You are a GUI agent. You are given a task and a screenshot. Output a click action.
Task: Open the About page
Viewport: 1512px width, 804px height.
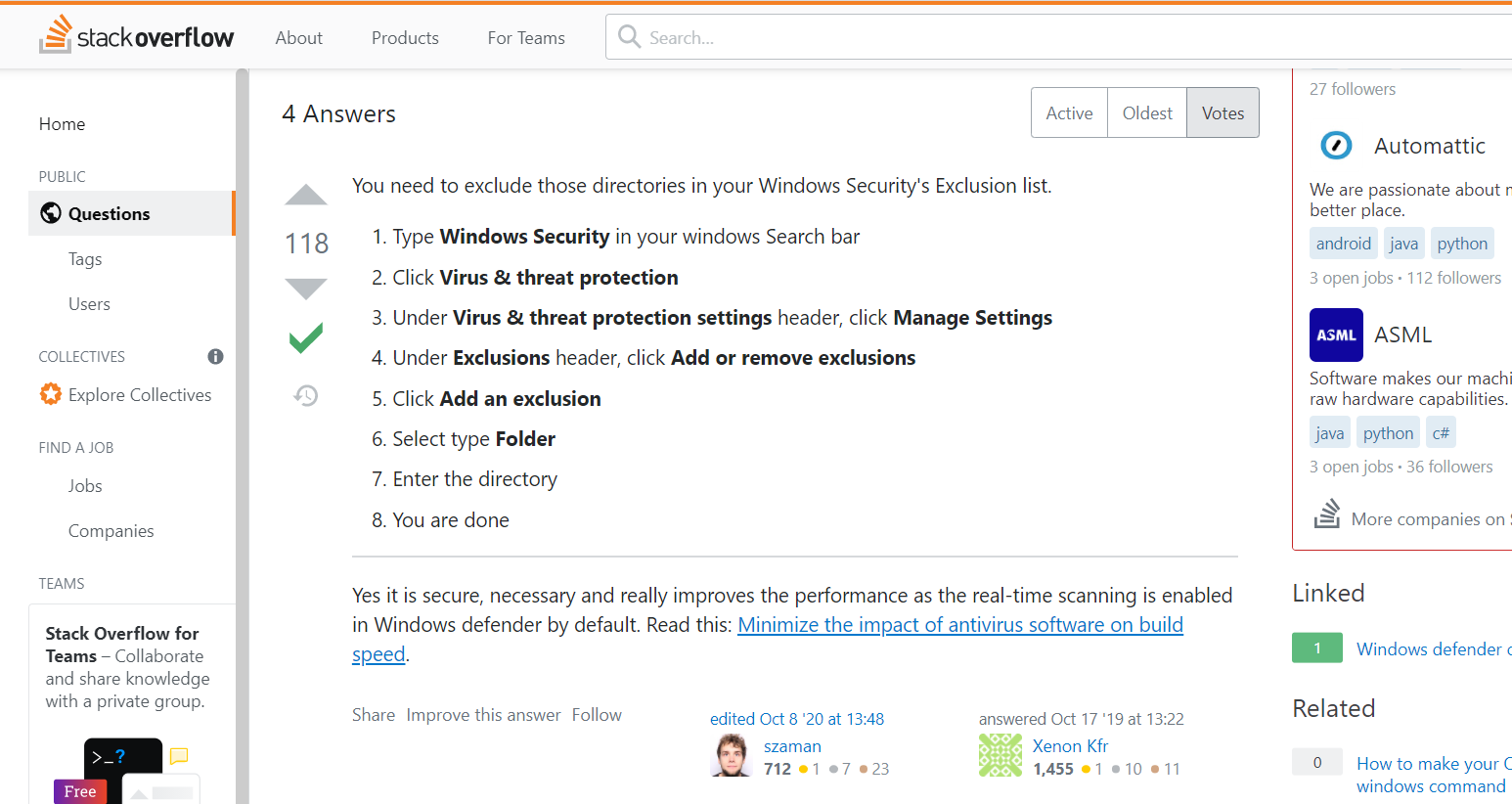click(298, 37)
